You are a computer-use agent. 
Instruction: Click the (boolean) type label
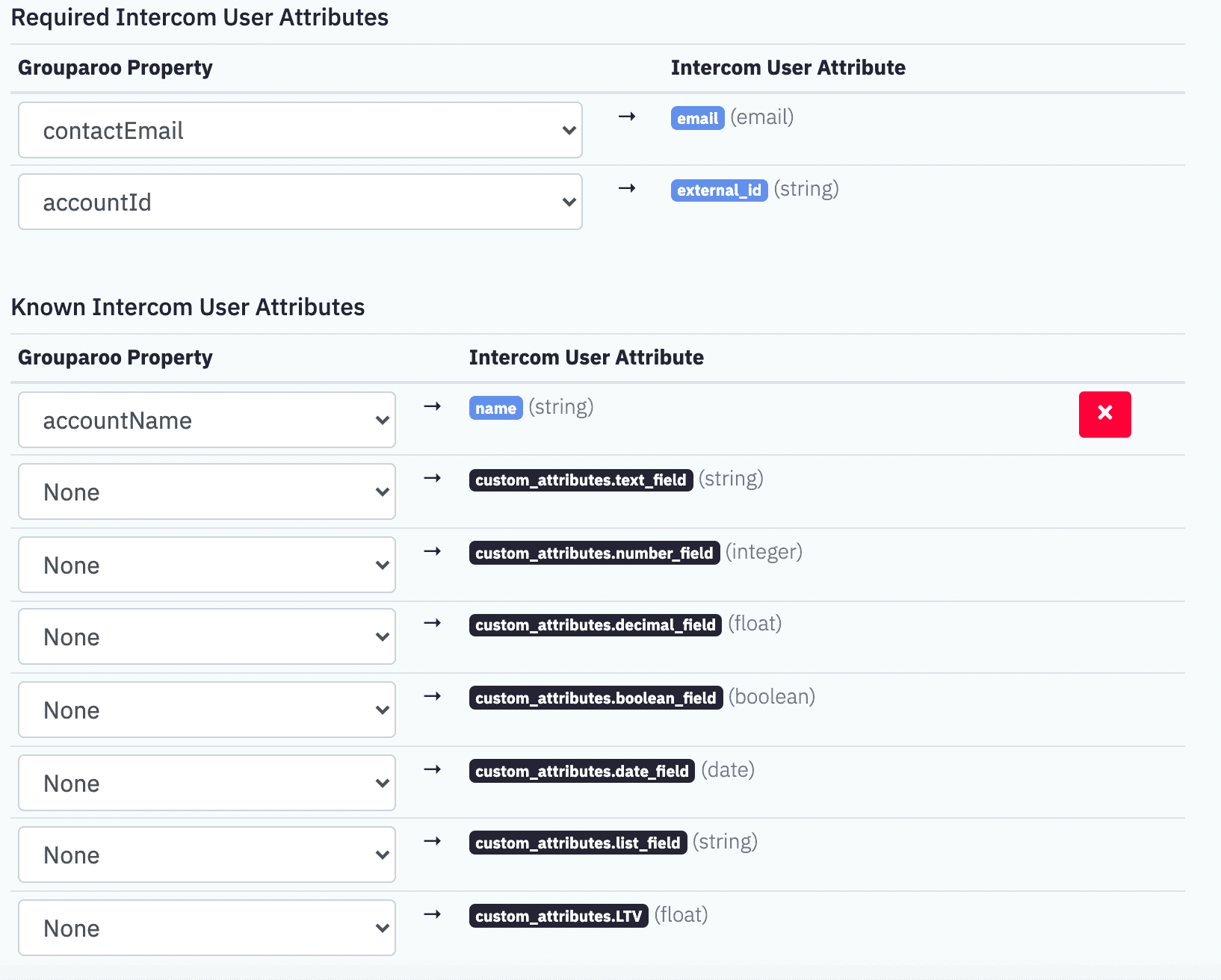click(772, 696)
